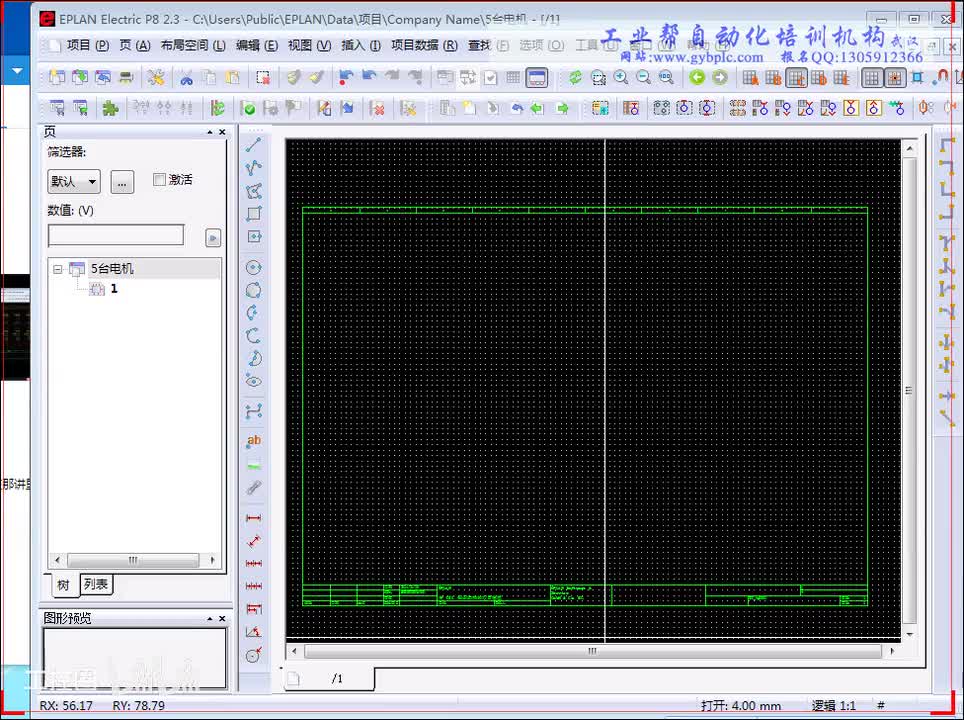Click the project check green checkmark icon
Screen dimensions: 964x720
tap(248, 109)
